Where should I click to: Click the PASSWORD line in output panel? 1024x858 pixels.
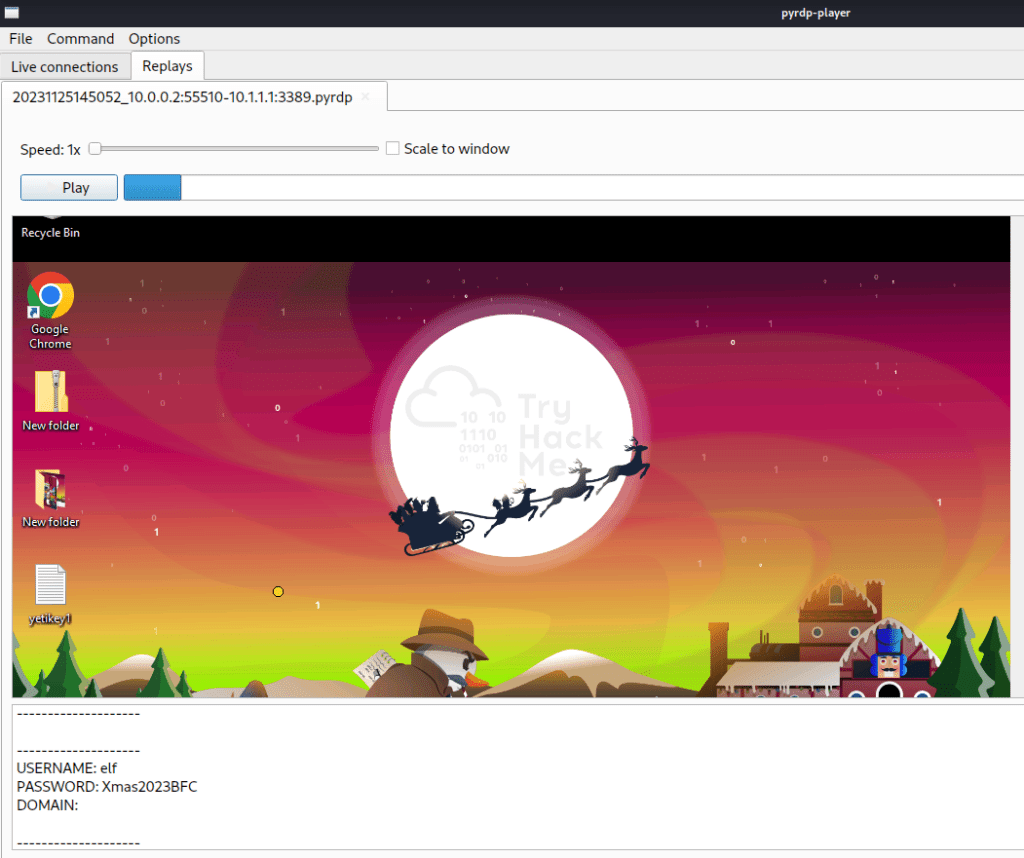[107, 787]
